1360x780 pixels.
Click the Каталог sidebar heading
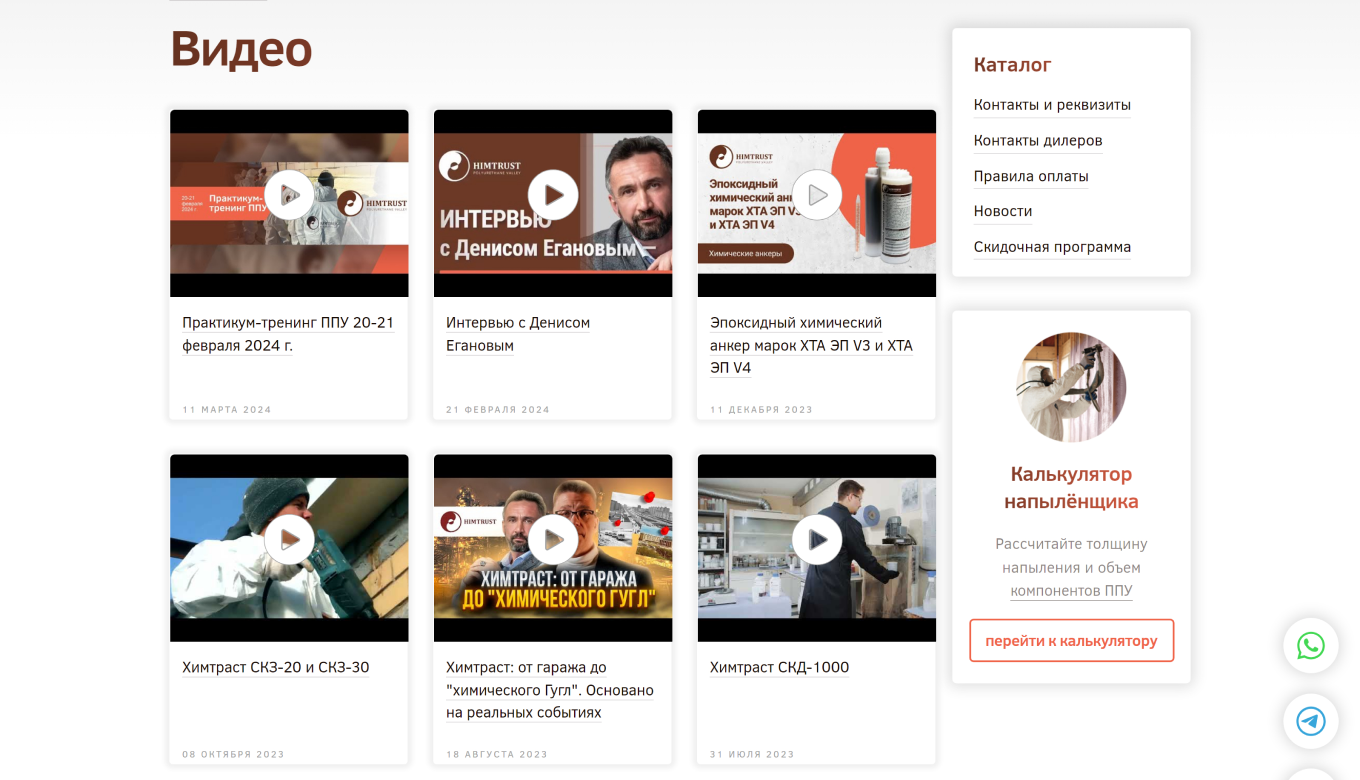pyautogui.click(x=1012, y=65)
